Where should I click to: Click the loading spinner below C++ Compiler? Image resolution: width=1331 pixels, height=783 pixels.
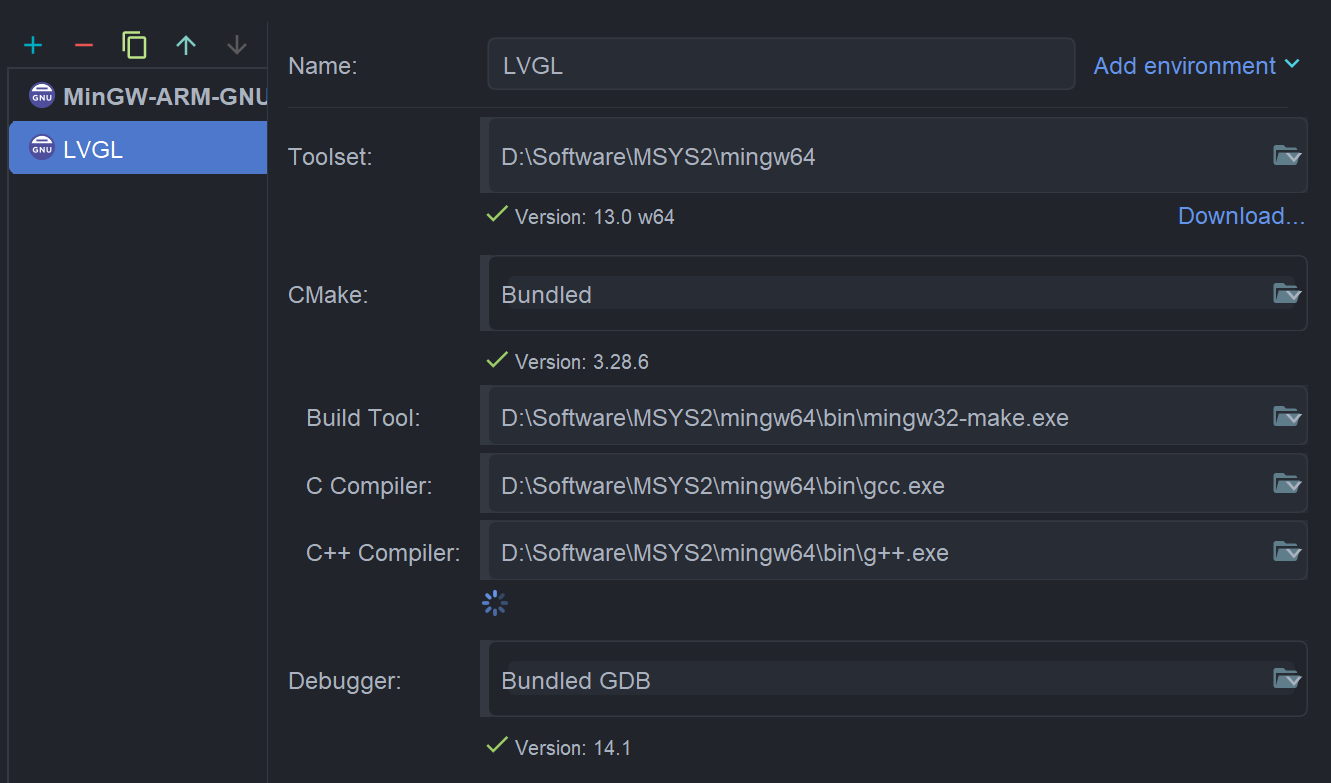[495, 603]
